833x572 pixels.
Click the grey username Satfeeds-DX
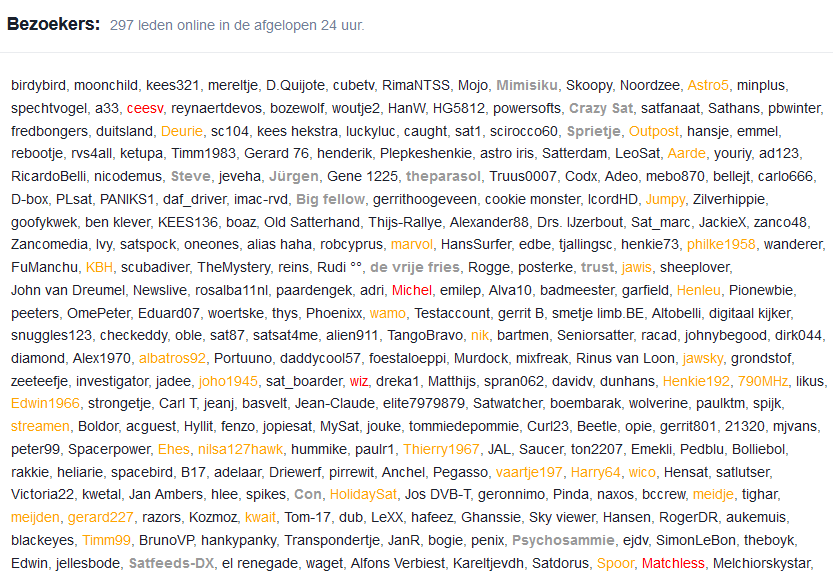click(x=171, y=563)
